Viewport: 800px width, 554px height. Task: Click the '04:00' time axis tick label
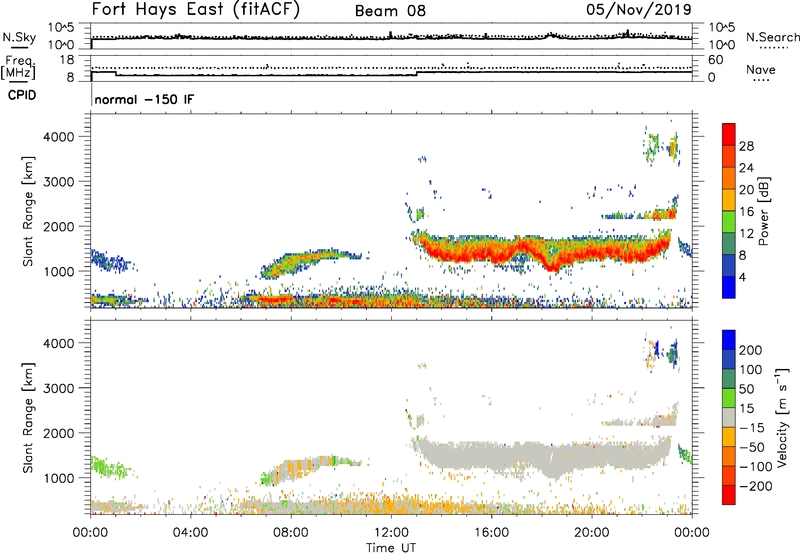point(190,533)
